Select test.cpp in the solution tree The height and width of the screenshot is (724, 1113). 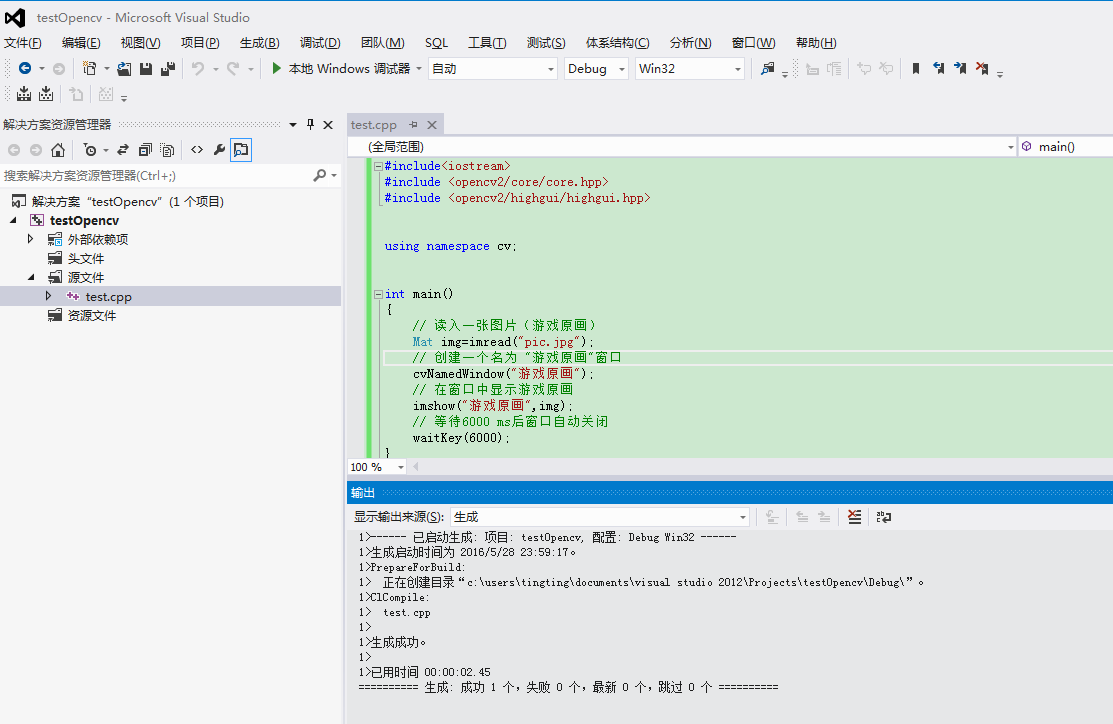(x=108, y=297)
